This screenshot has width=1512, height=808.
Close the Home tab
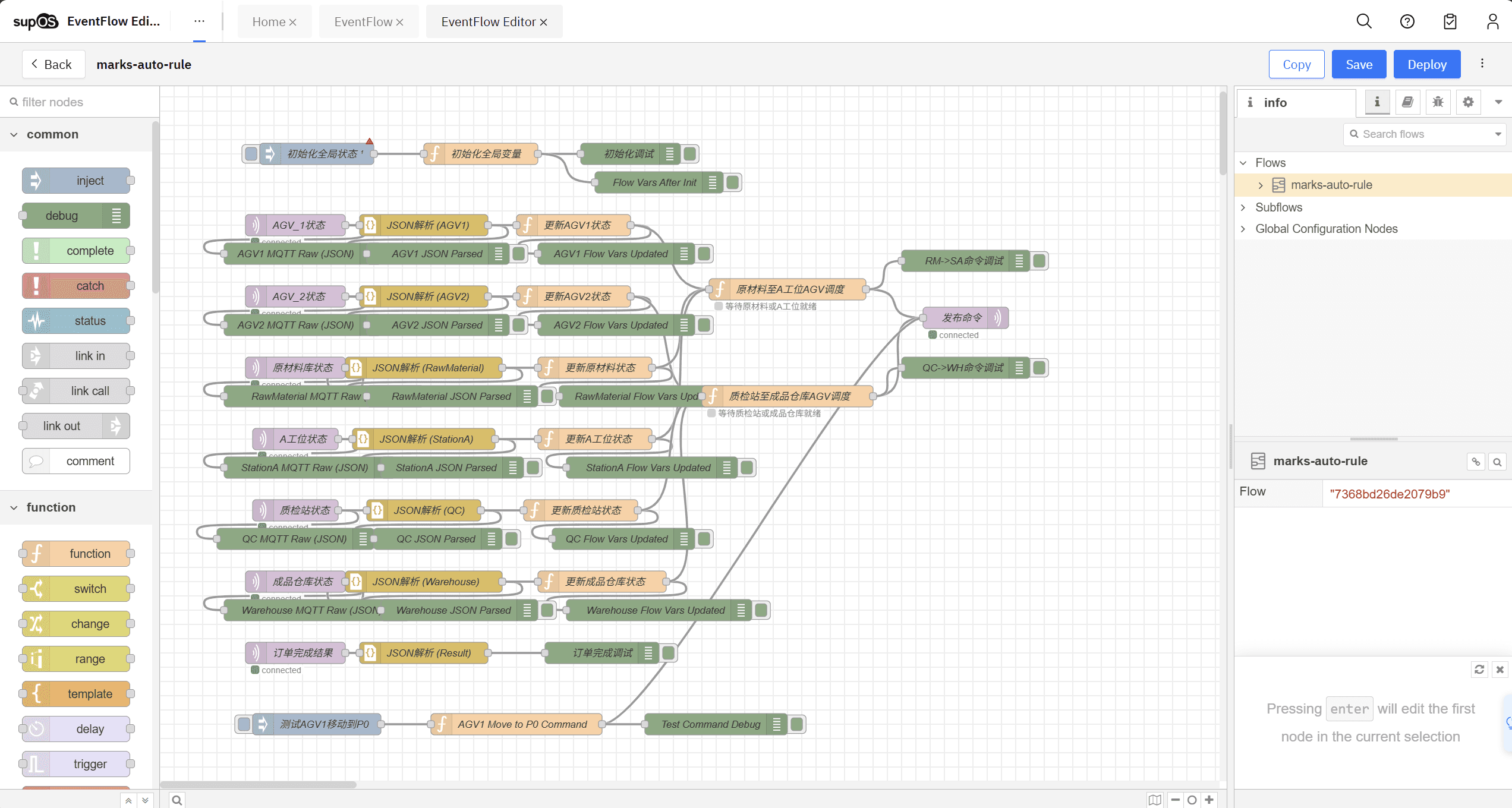[x=292, y=22]
